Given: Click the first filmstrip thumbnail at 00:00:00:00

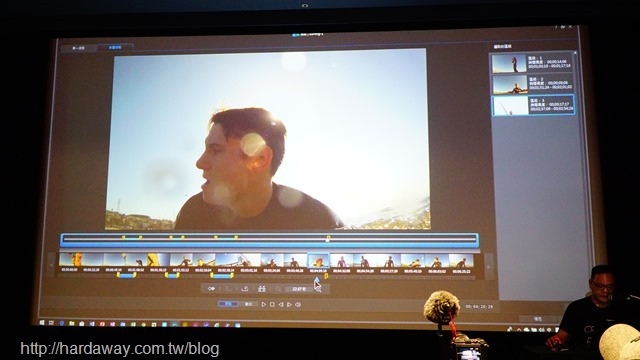Looking at the screenshot, I should click(x=70, y=260).
